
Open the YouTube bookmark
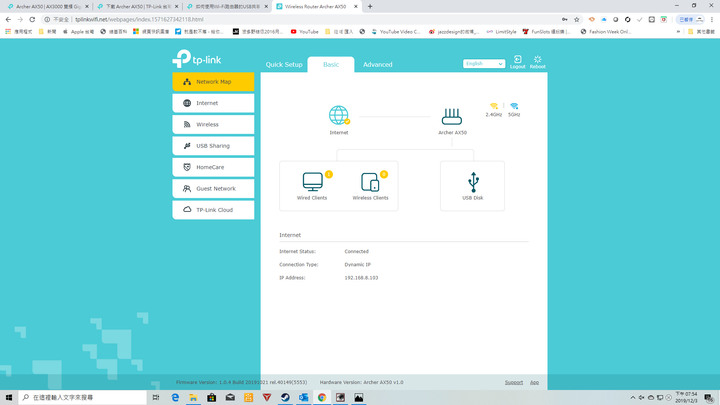click(304, 32)
